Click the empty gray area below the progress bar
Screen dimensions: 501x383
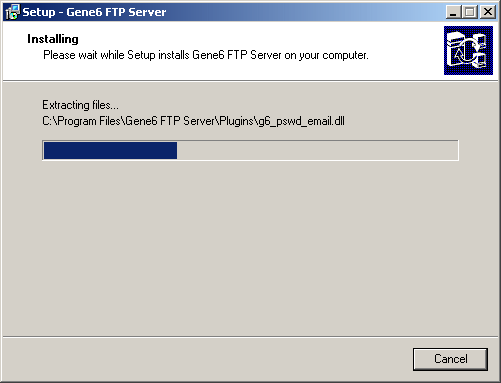(x=250, y=247)
